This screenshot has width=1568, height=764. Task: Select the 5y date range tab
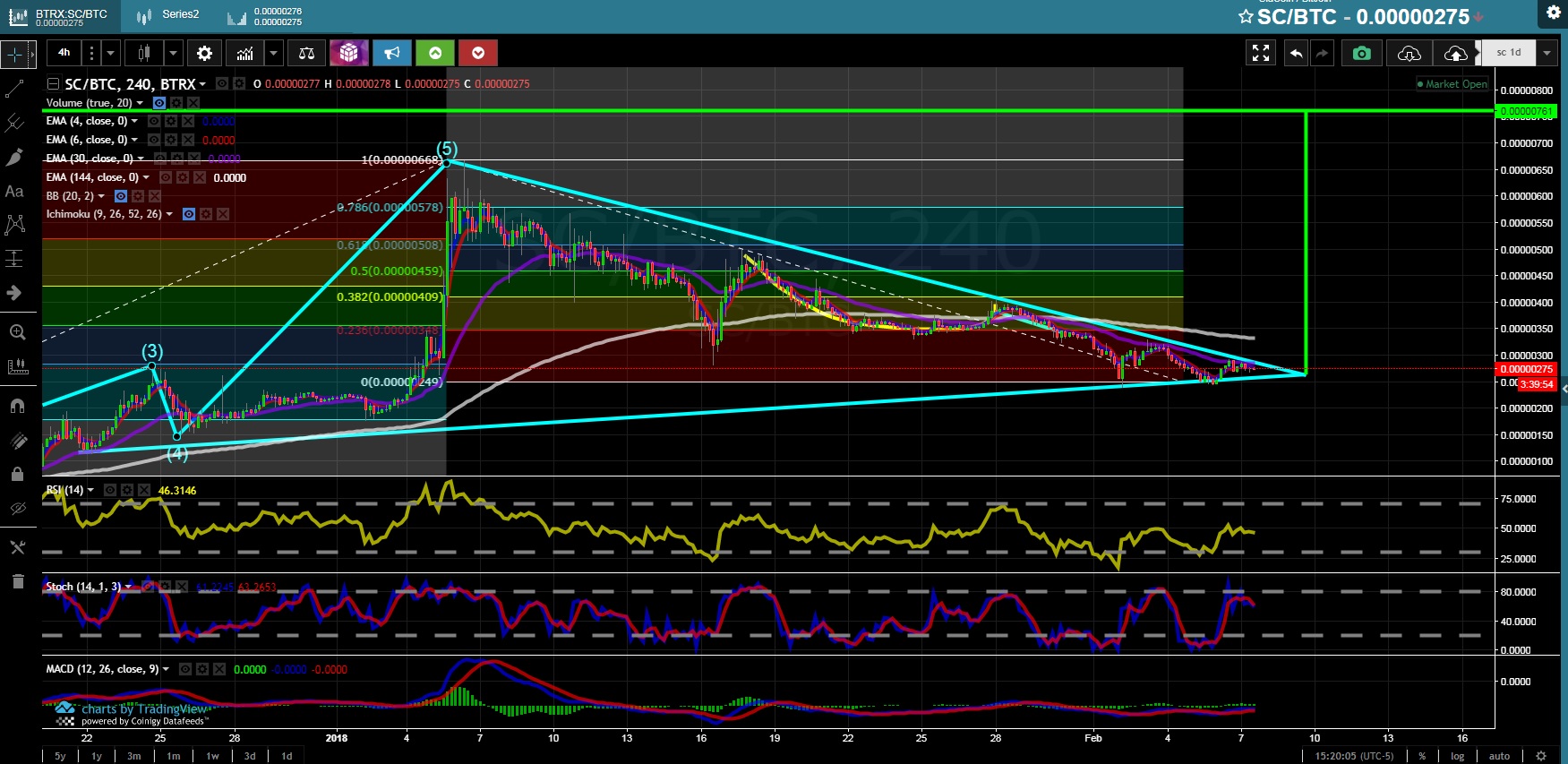click(60, 756)
